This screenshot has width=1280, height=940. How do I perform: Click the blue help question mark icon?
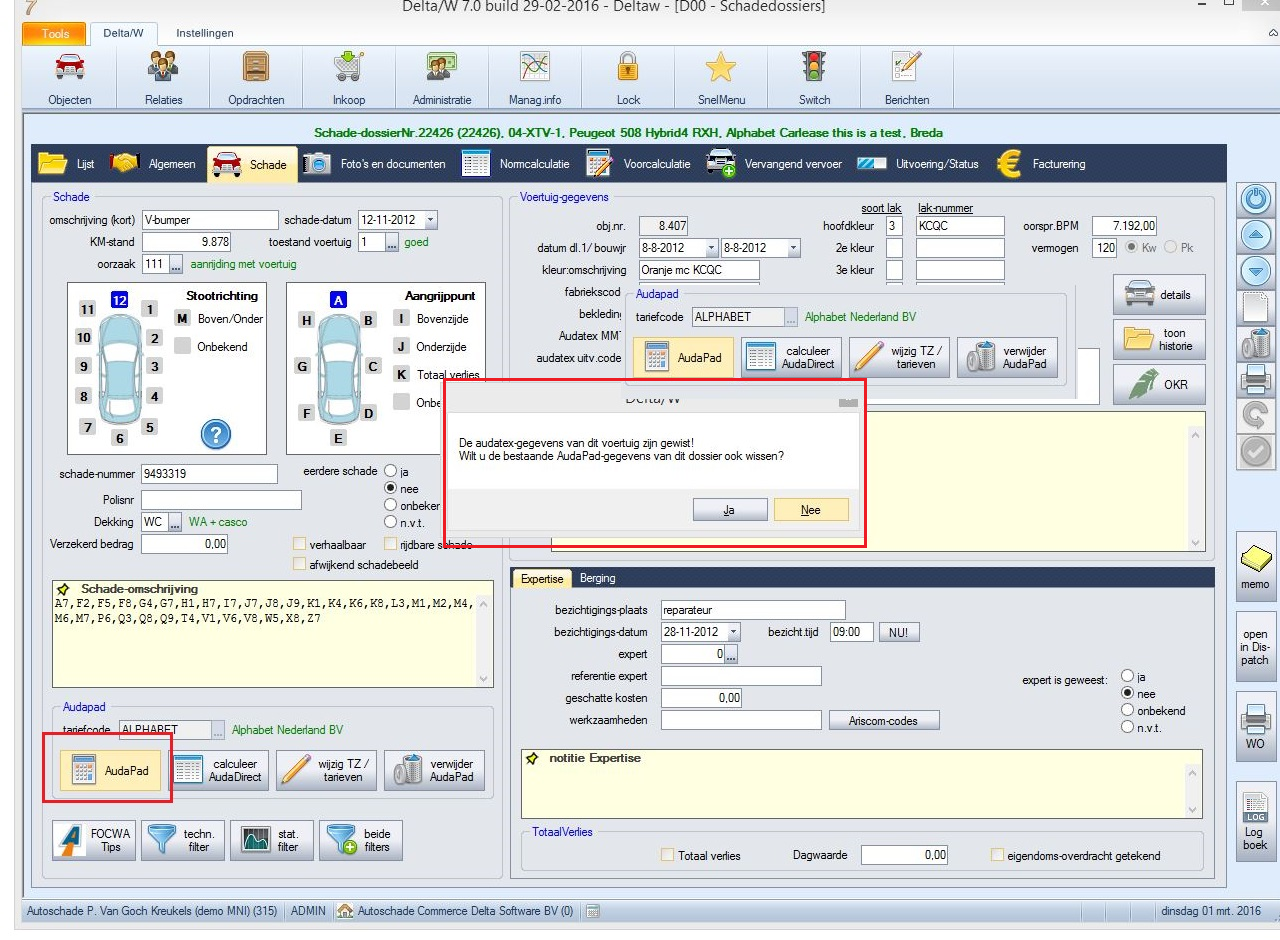coord(216,433)
